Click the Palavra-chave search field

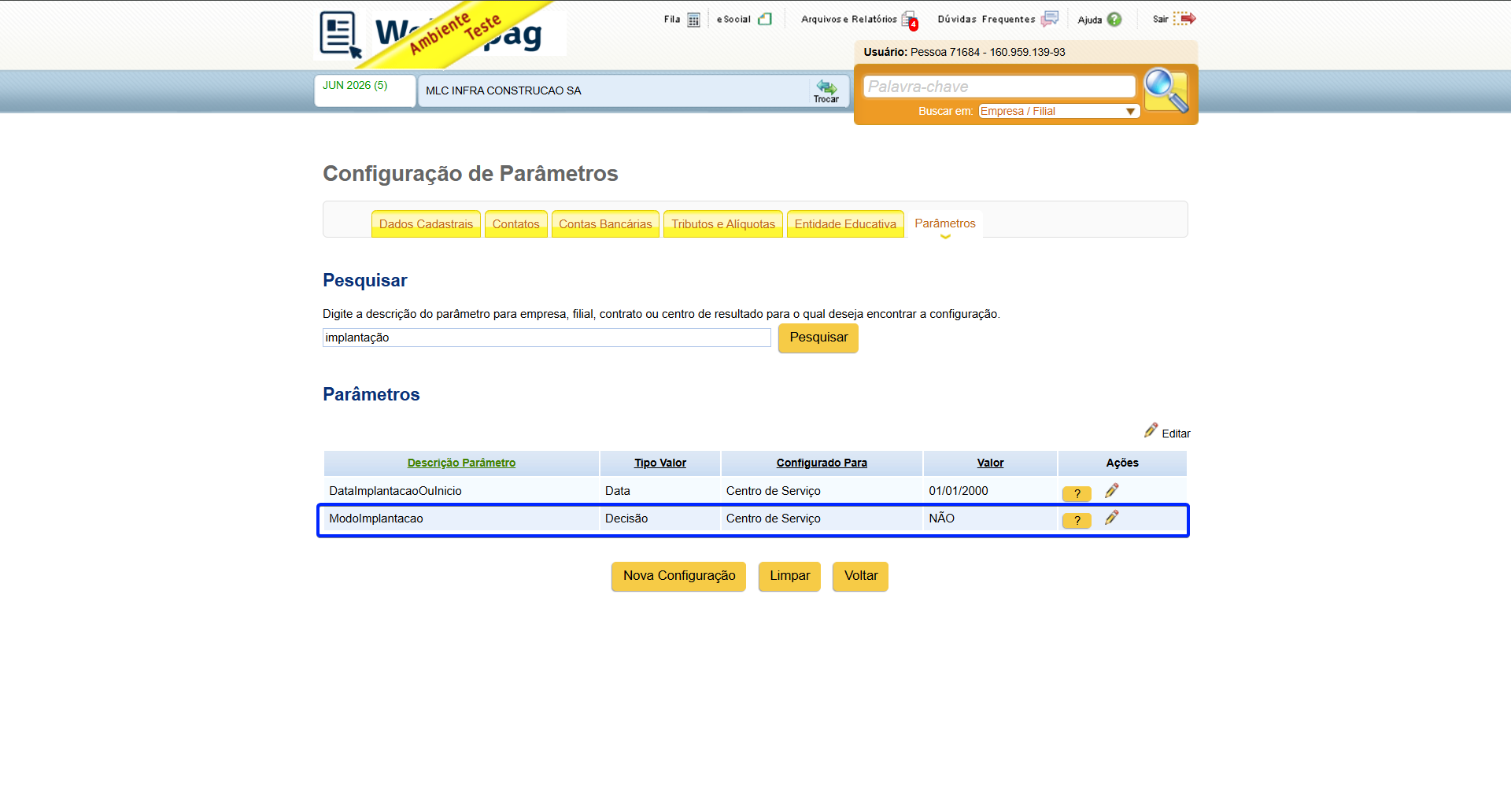pos(999,87)
